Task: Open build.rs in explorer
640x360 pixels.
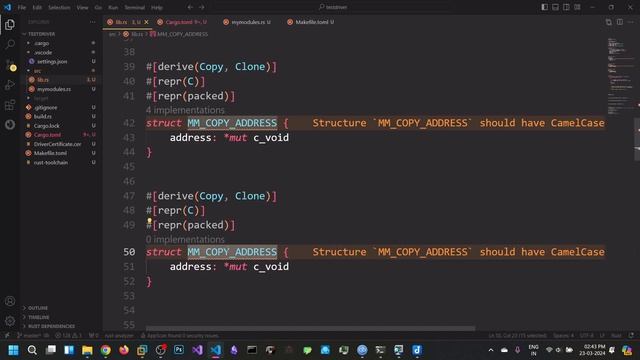Action: click(x=42, y=116)
